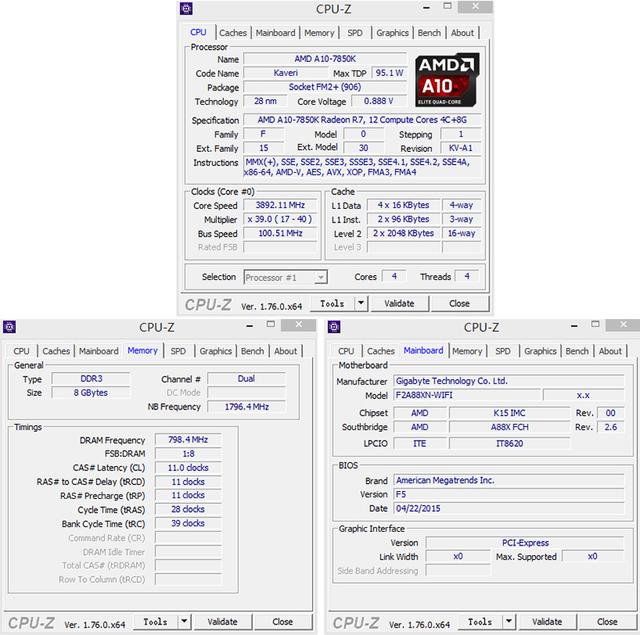Click CAS# Latency value 11.0 clocks

pos(188,468)
